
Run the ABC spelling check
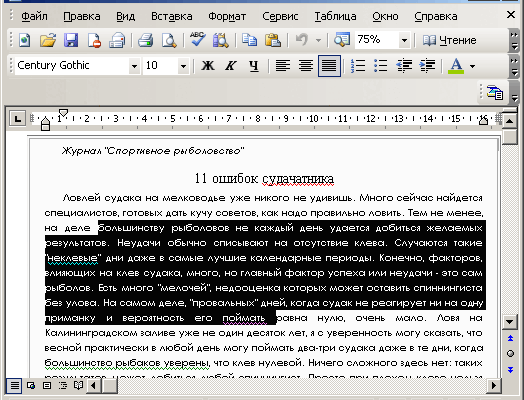tap(198, 40)
